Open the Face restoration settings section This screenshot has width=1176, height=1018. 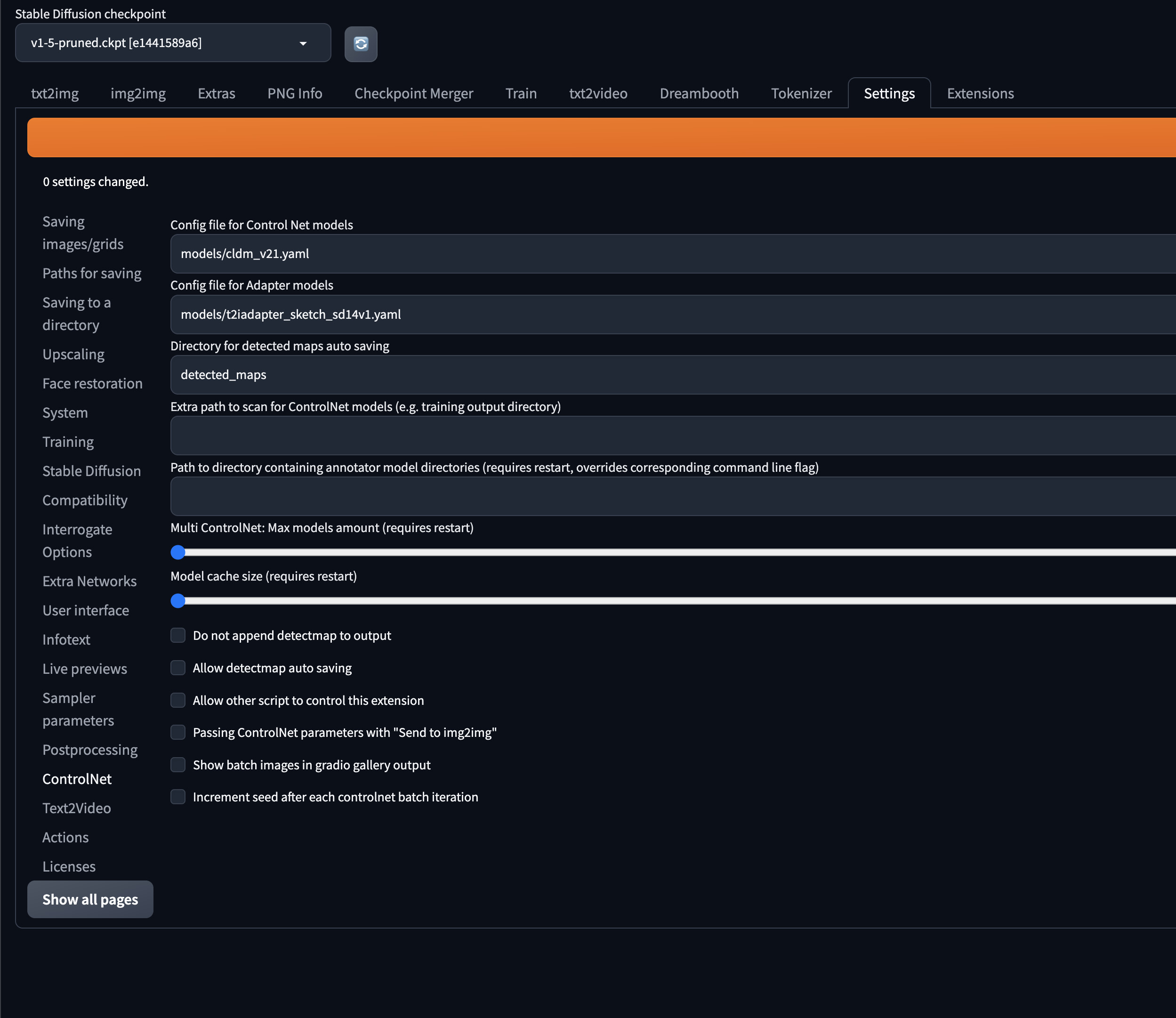click(93, 383)
